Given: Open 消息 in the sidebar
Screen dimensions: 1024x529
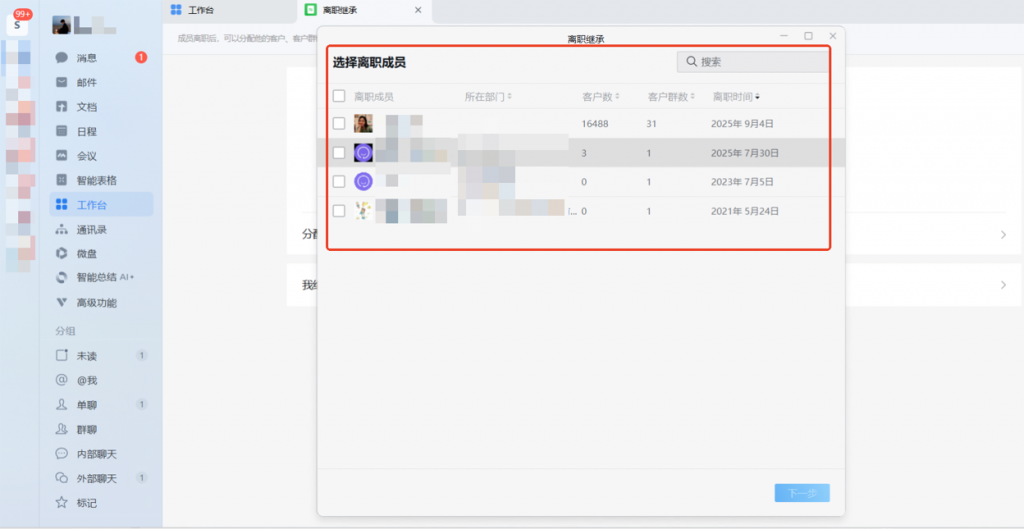Looking at the screenshot, I should 101,57.
